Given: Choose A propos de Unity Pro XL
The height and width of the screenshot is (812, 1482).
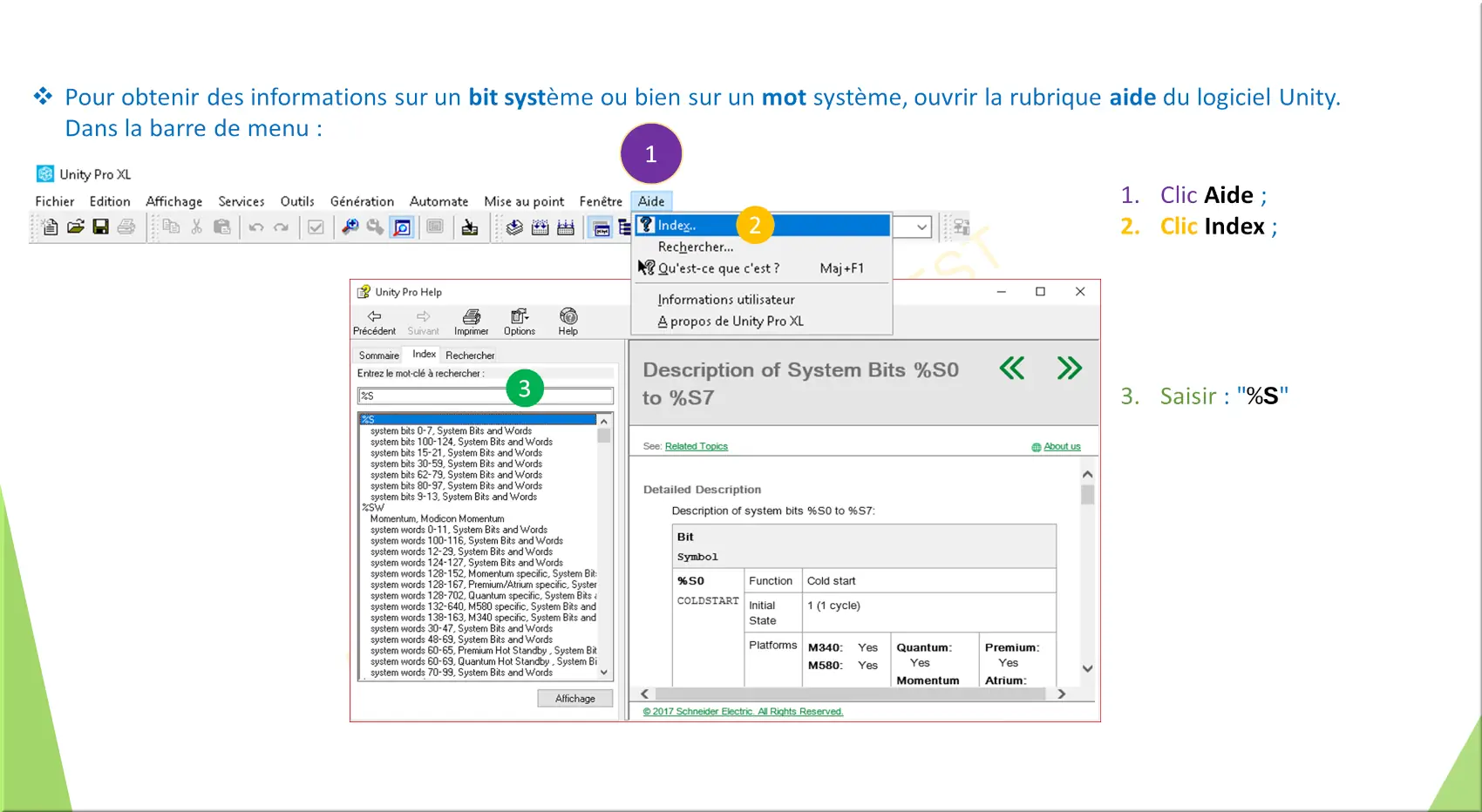Looking at the screenshot, I should 762,321.
